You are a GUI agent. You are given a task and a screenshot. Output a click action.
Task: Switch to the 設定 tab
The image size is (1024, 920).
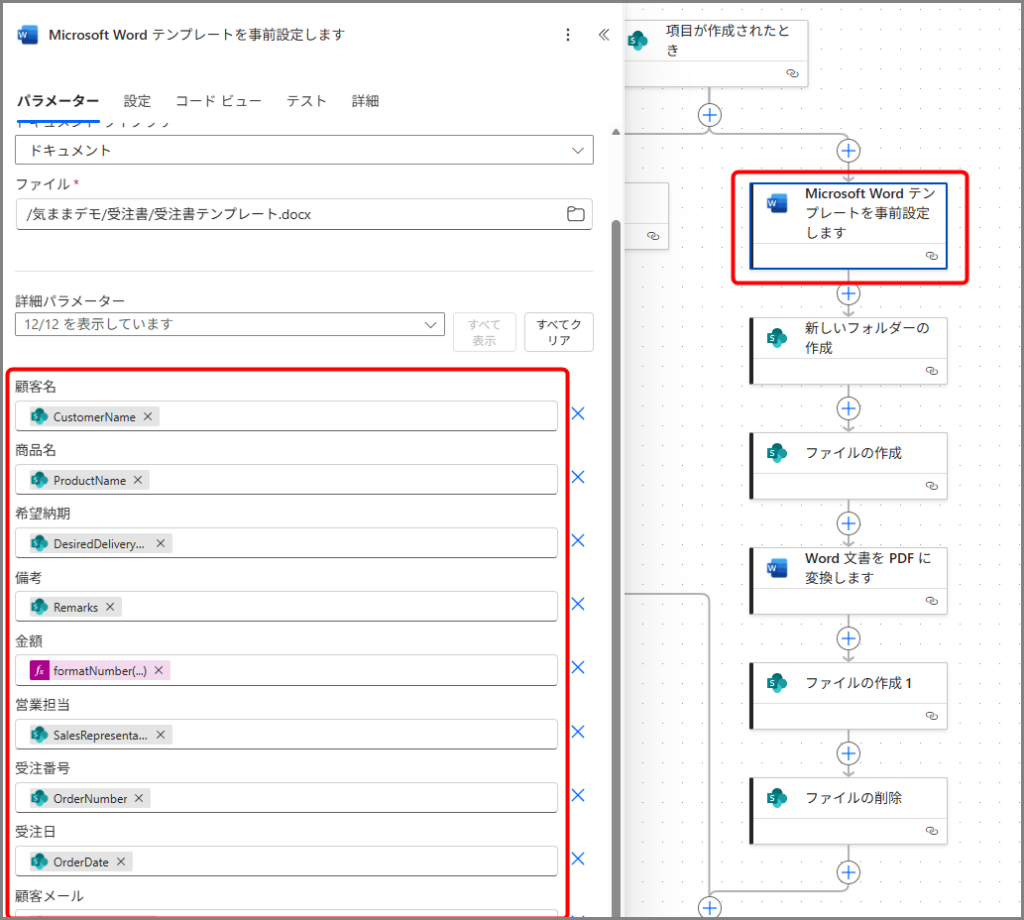[137, 101]
